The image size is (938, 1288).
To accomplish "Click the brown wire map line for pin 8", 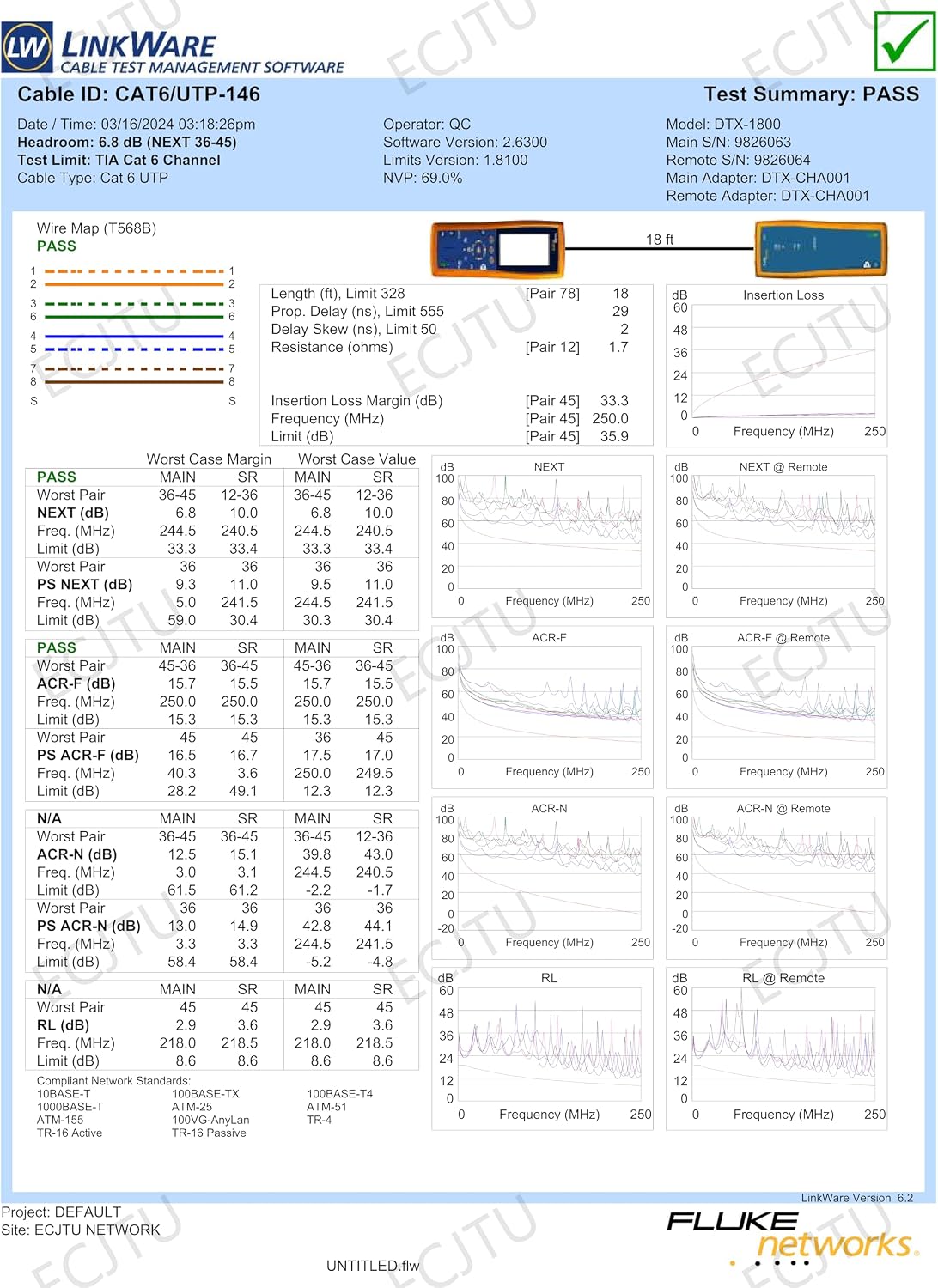I will pyautogui.click(x=134, y=381).
